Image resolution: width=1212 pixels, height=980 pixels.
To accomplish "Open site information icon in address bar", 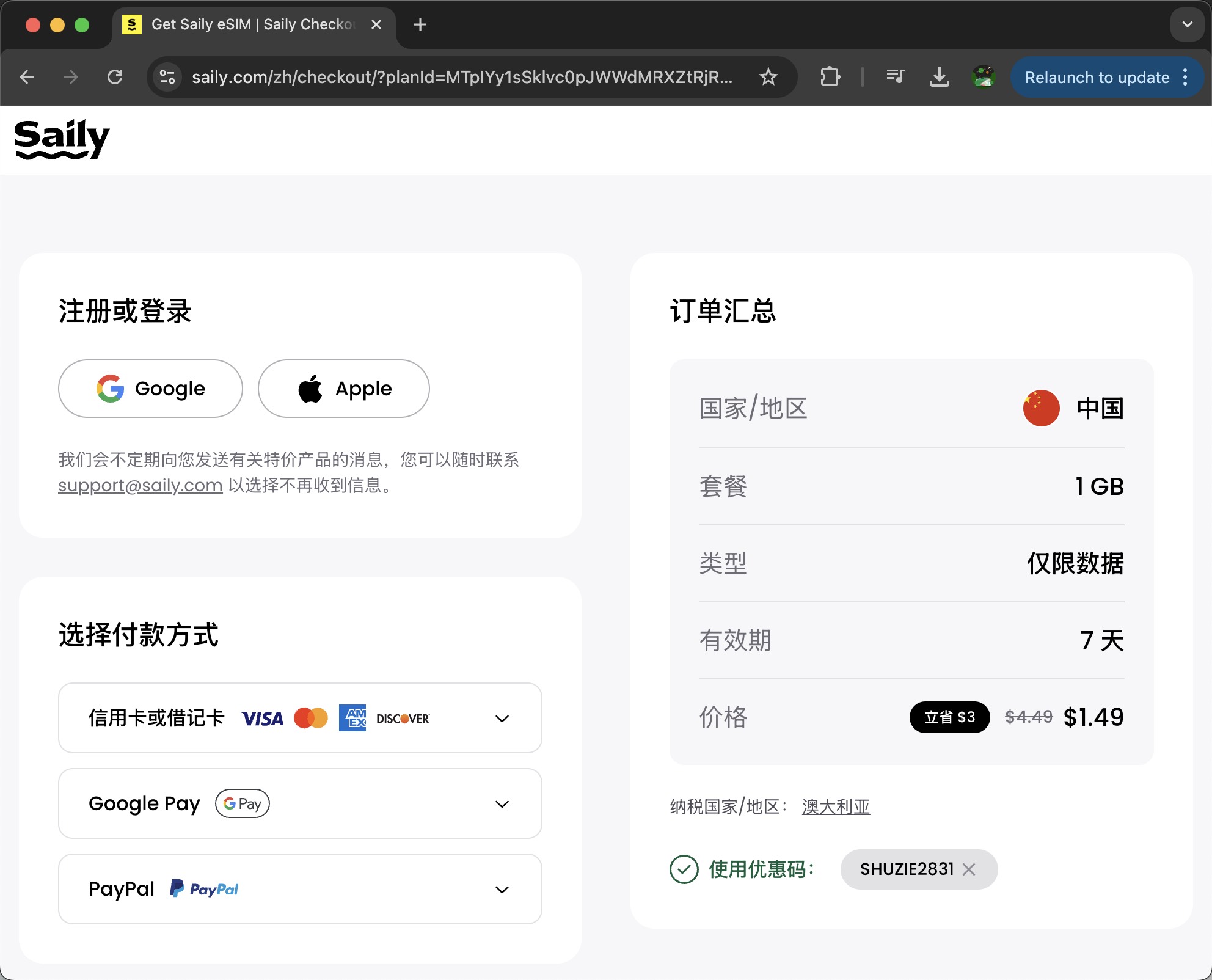I will pos(167,77).
